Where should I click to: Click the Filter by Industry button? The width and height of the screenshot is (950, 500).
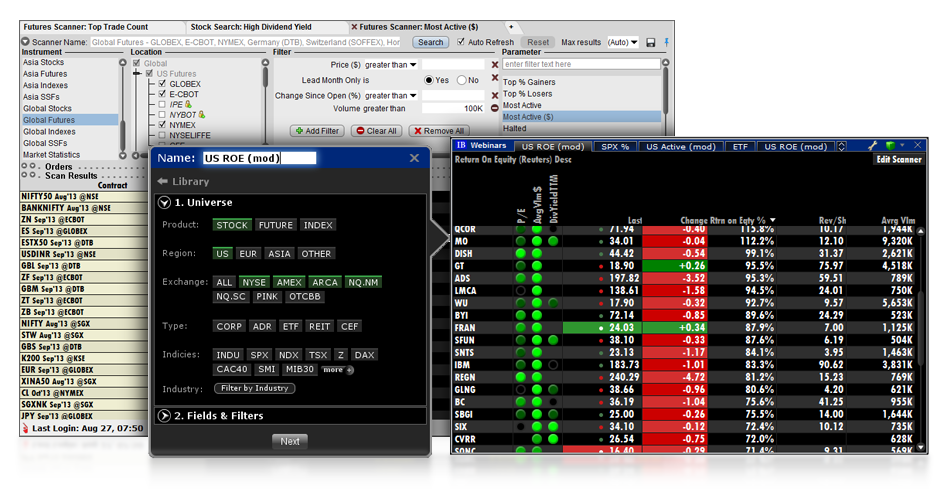(254, 388)
